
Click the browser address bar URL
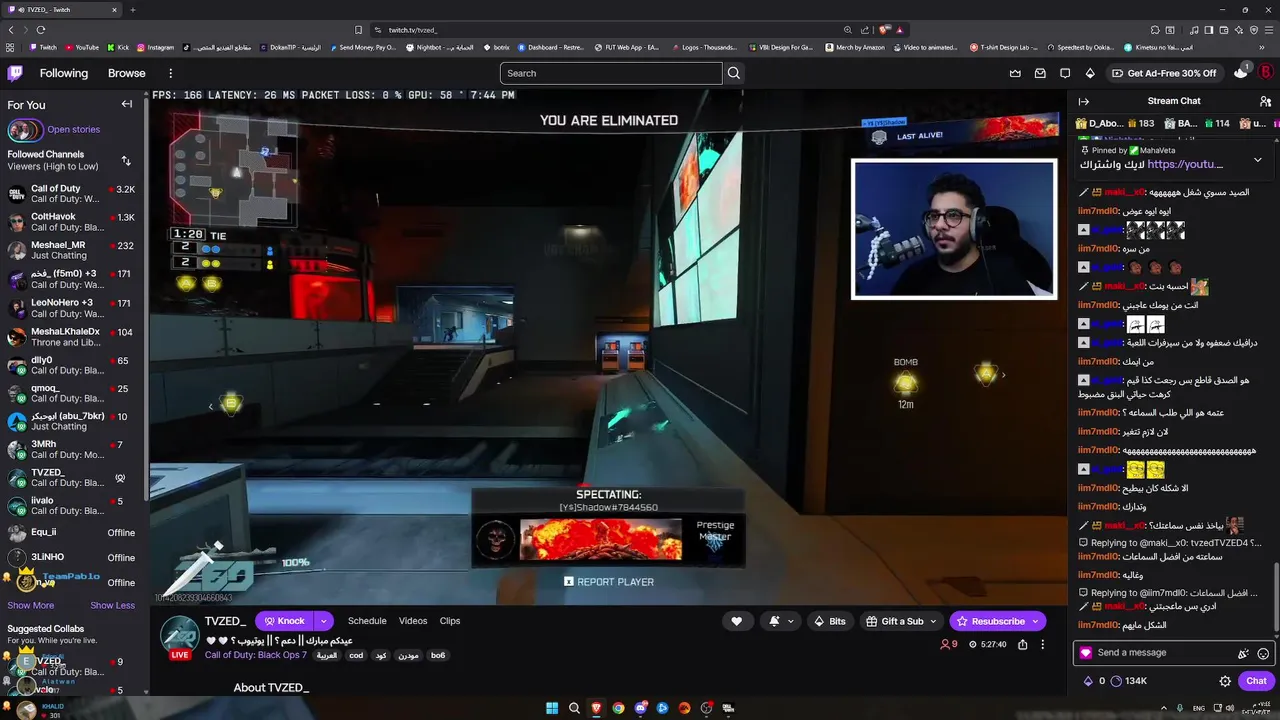[413, 30]
